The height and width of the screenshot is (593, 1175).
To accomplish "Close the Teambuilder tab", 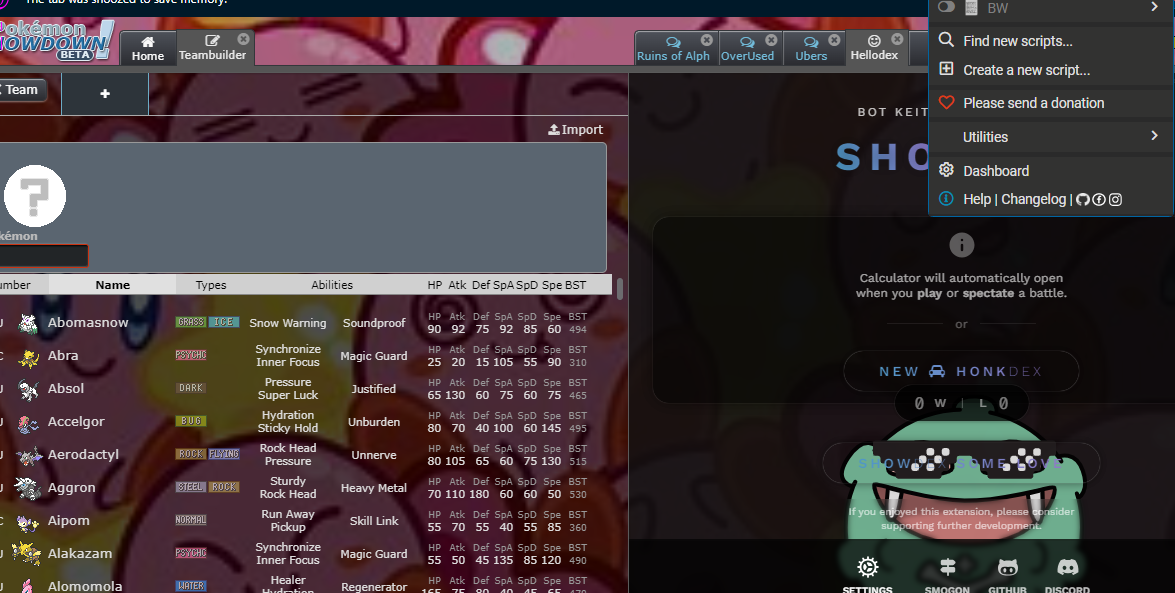I will coord(244,39).
